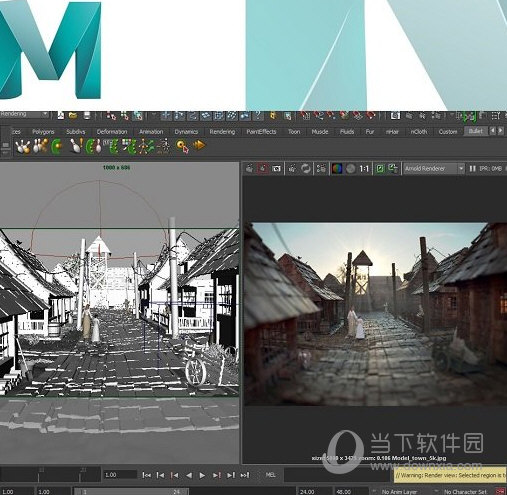Switch to the Animation shelf tab
Image resolution: width=507 pixels, height=495 pixels.
(151, 132)
